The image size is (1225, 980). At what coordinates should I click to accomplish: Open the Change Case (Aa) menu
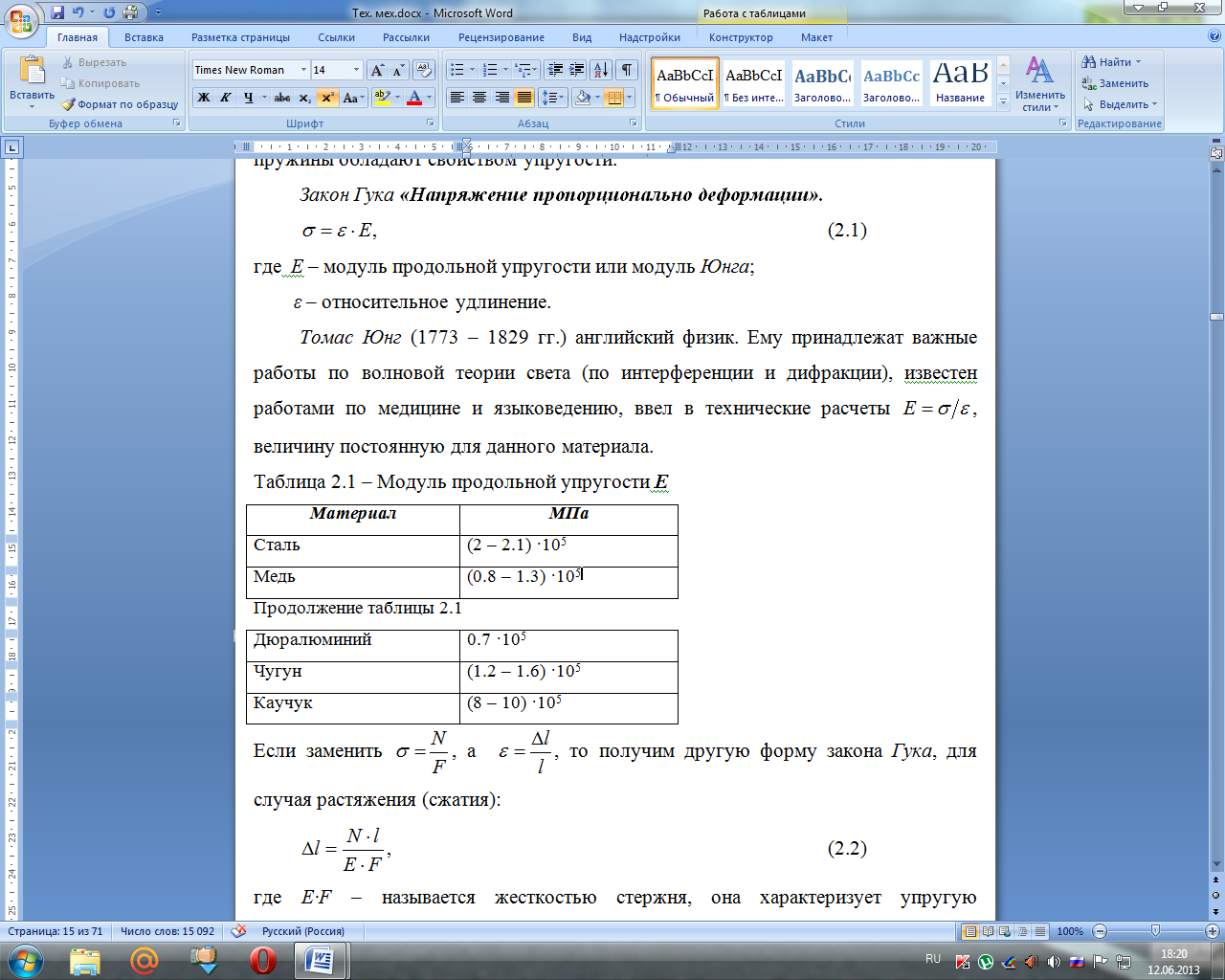coord(352,98)
